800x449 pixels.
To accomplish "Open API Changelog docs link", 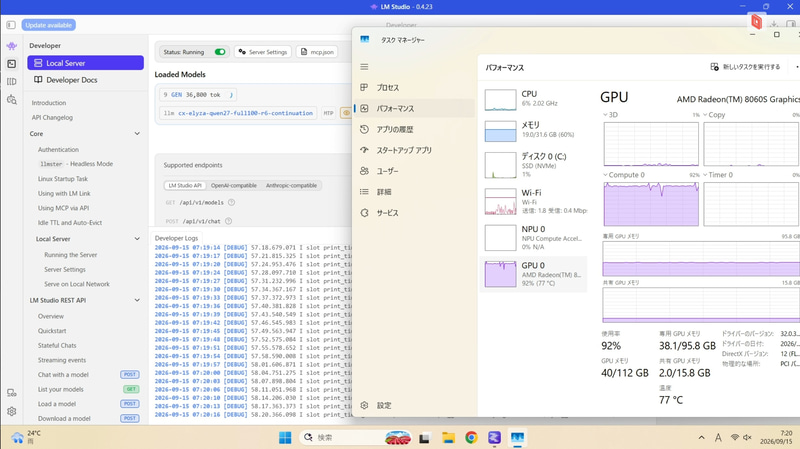I will (52, 117).
